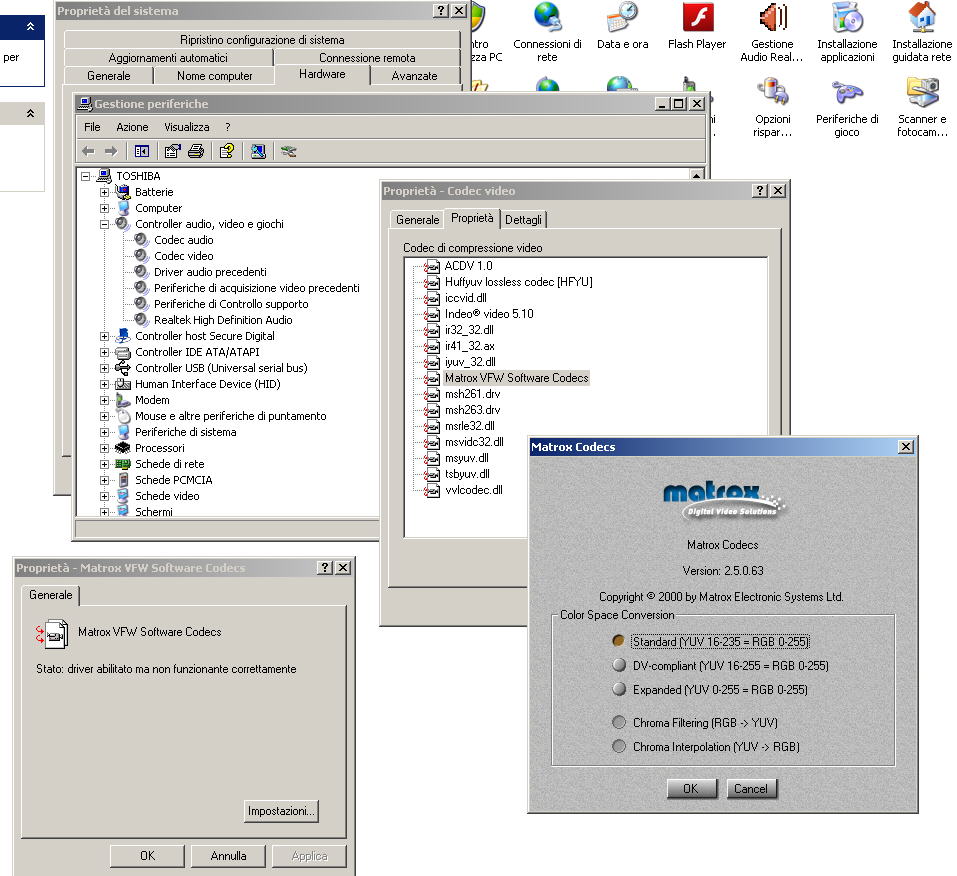
Task: Open help via the toolbar question-mark icon
Action: click(x=227, y=151)
